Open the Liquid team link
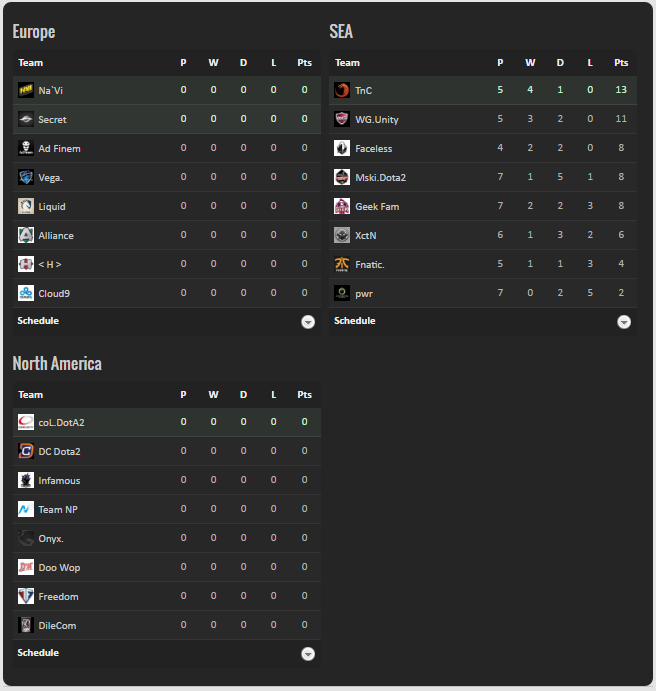 [x=52, y=207]
